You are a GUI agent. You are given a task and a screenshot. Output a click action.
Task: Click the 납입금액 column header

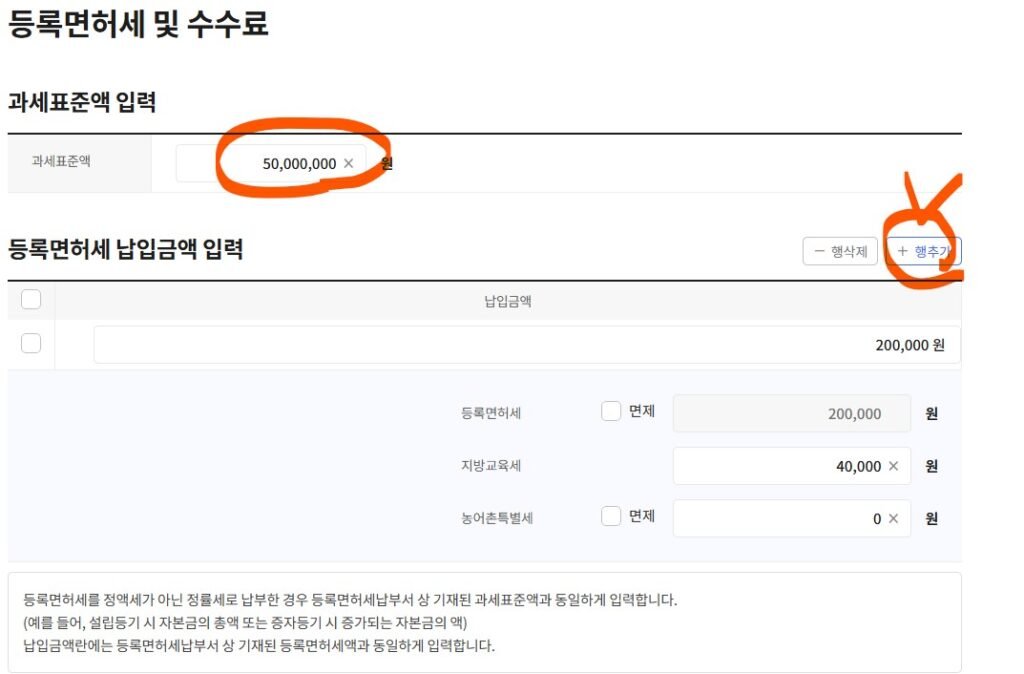click(x=507, y=301)
